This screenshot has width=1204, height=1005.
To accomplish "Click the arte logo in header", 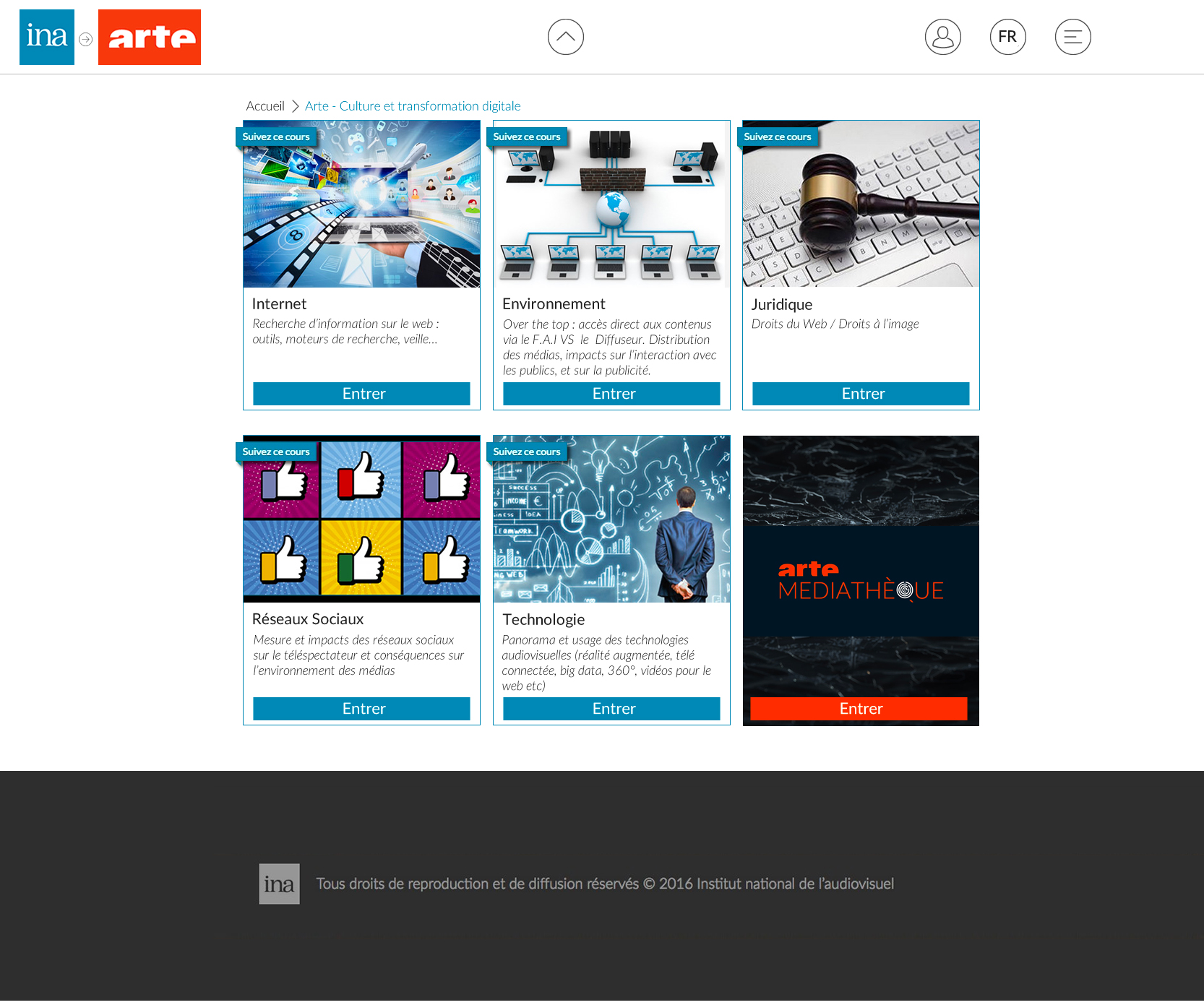I will [x=150, y=37].
